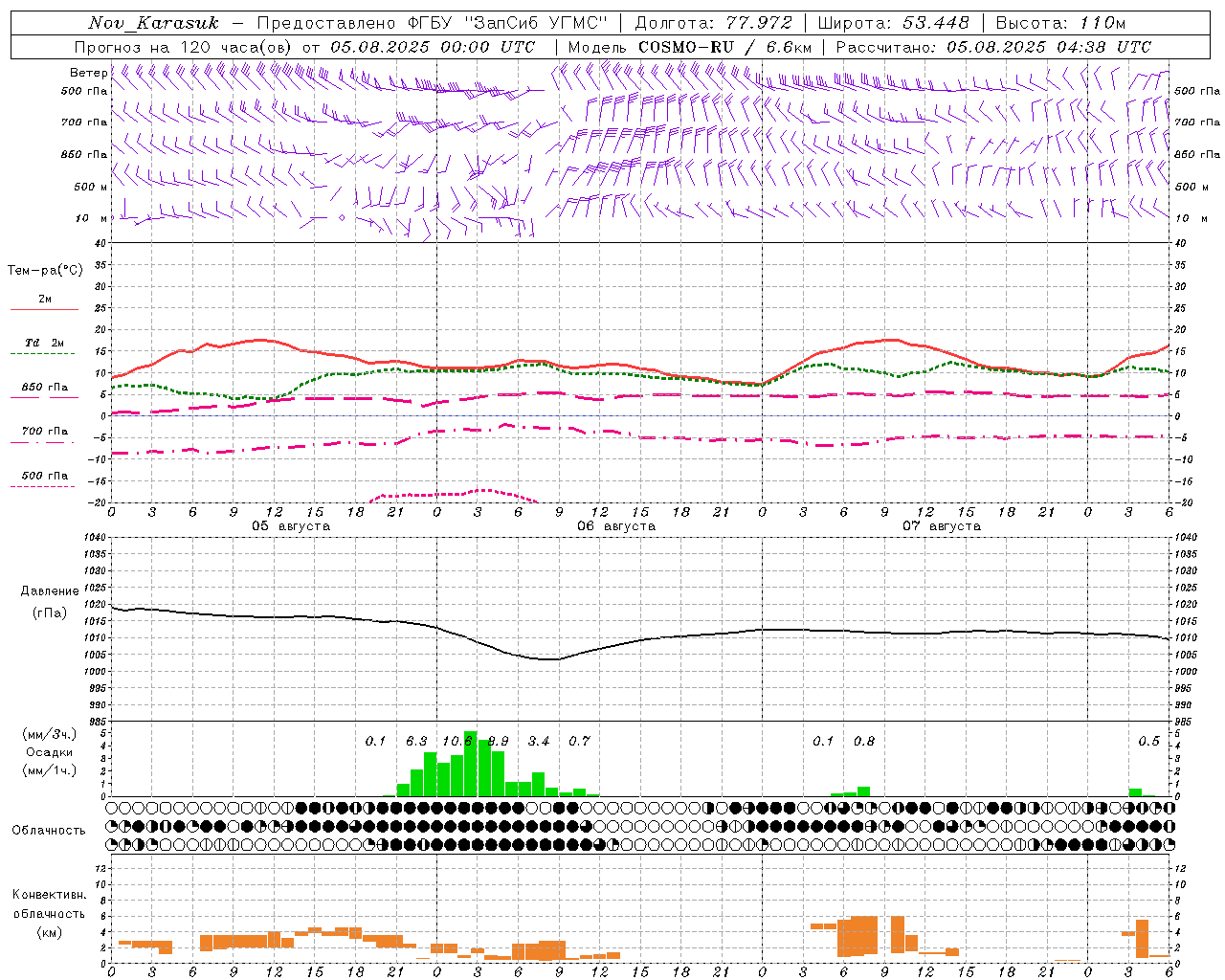Click the 'Давление' pressure panel label
The height and width of the screenshot is (980, 1225).
[50, 591]
